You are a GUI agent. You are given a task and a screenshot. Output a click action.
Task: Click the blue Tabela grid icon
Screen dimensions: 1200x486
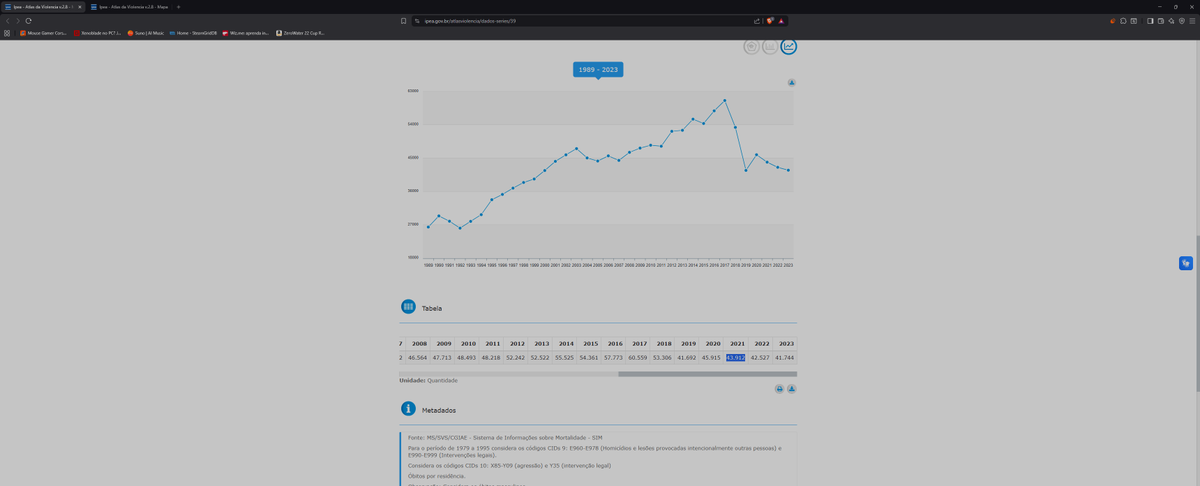(408, 307)
